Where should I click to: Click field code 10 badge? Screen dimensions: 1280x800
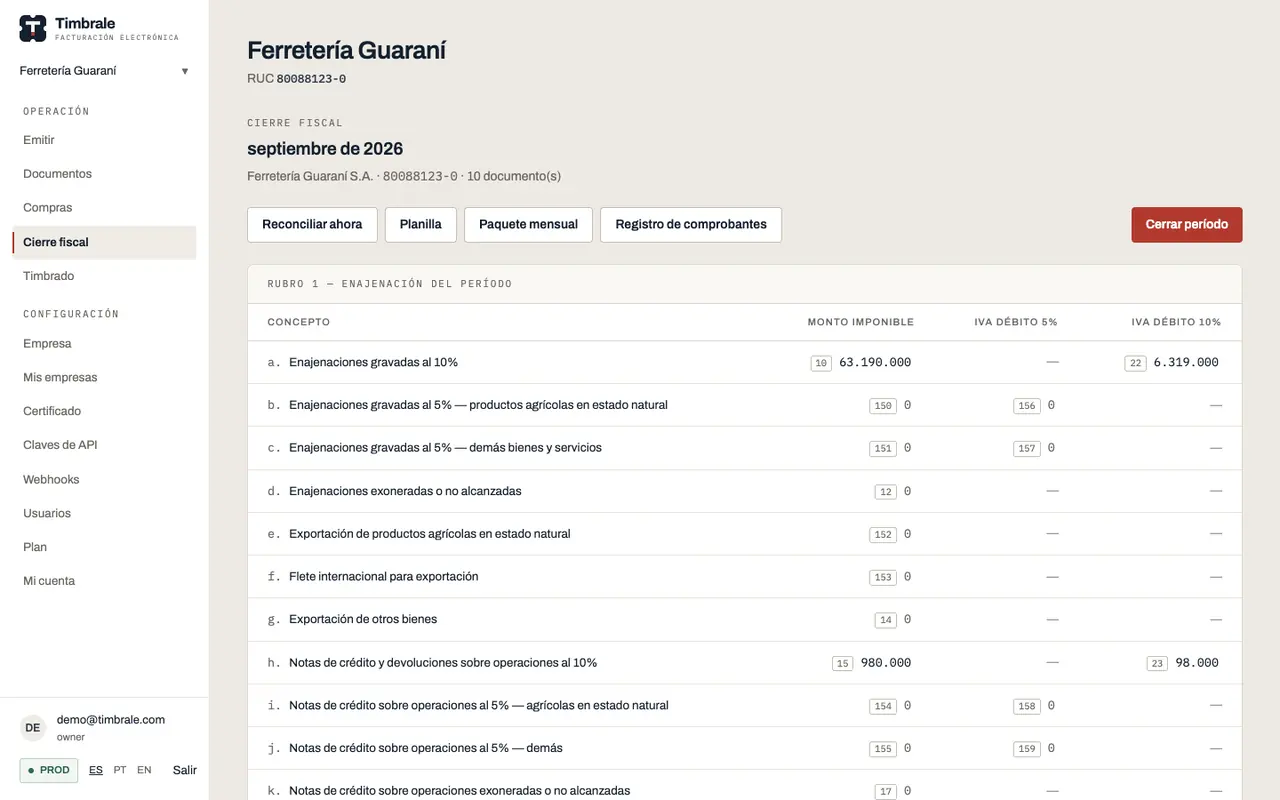[x=821, y=363]
